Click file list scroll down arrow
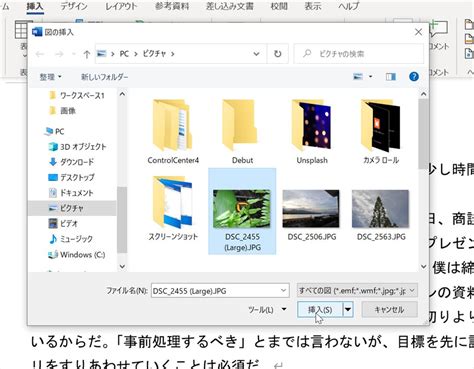This screenshot has width=474, height=369. 423,266
